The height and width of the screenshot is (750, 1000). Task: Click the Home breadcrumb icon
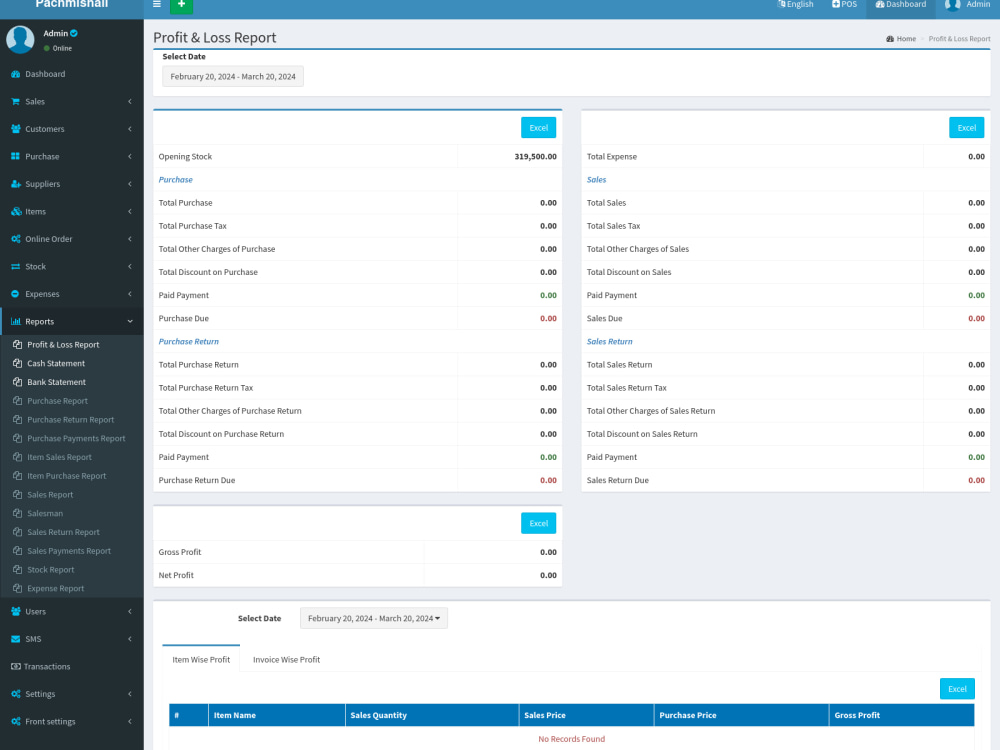pyautogui.click(x=890, y=39)
